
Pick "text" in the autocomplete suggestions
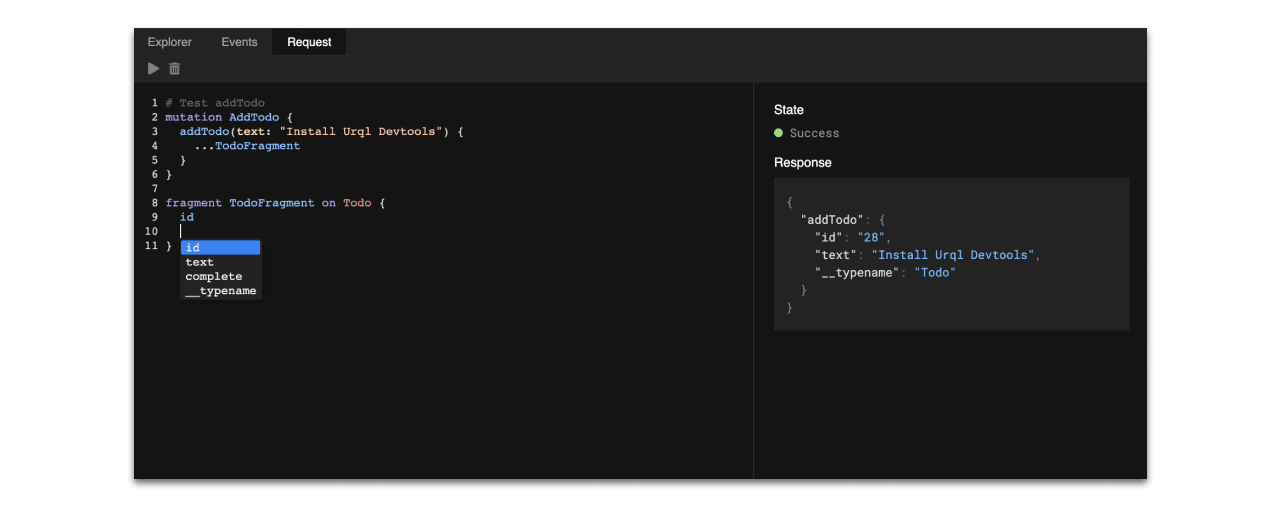200,262
